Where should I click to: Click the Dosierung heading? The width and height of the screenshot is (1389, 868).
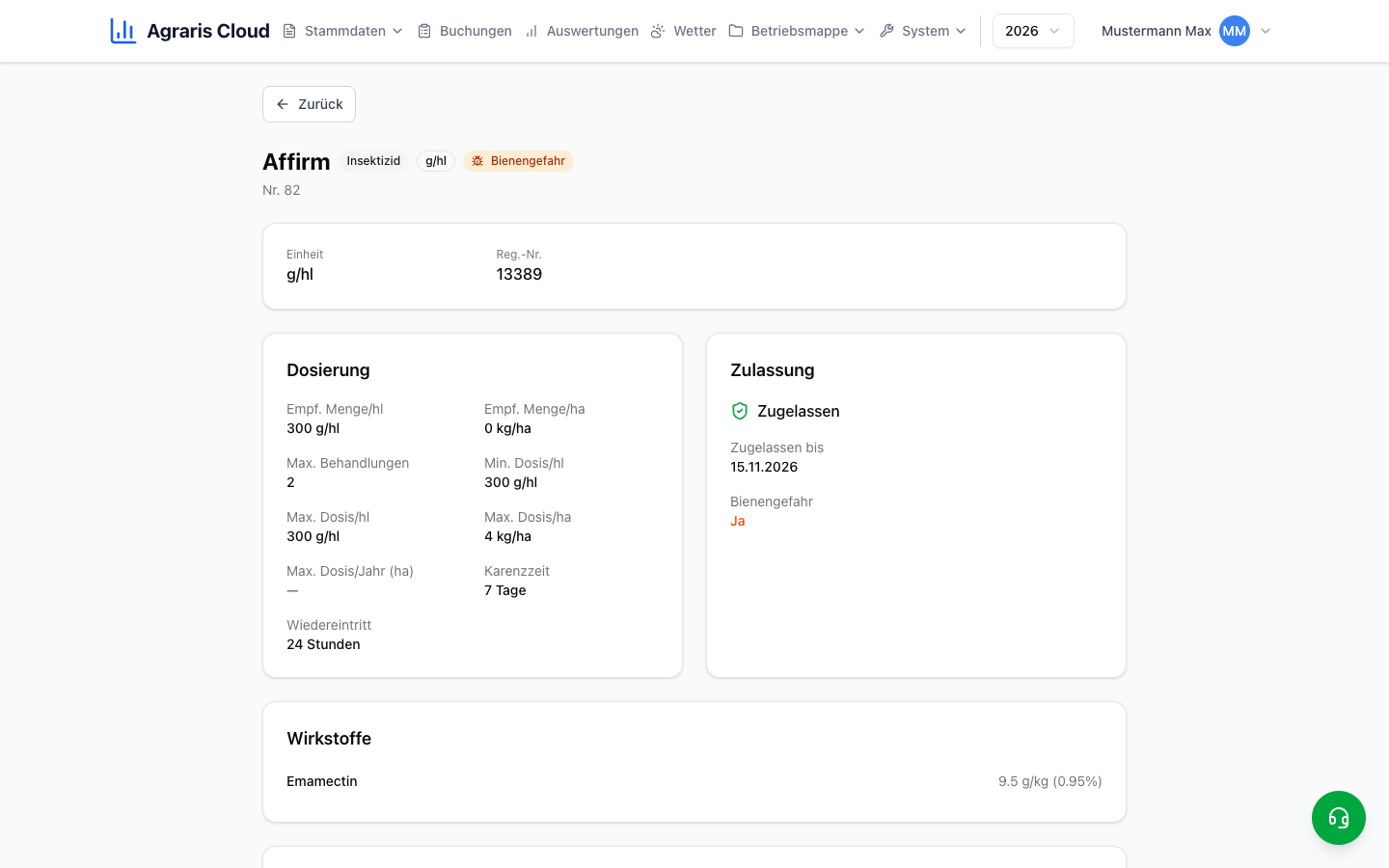tap(328, 370)
